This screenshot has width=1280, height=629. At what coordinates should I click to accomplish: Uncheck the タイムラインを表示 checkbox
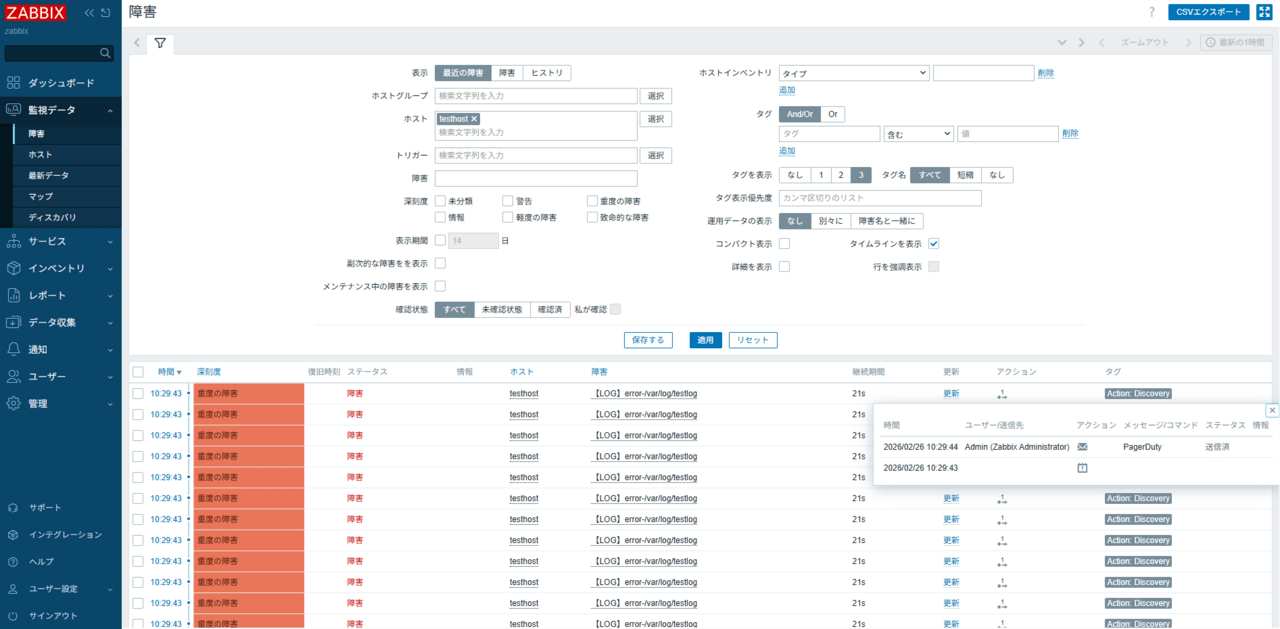point(933,244)
